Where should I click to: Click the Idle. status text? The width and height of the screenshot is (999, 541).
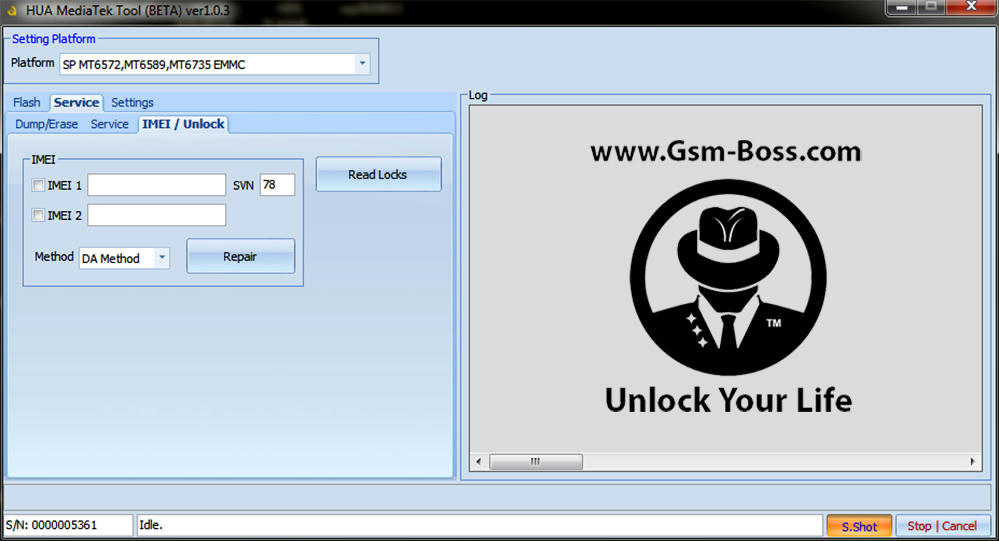point(151,525)
